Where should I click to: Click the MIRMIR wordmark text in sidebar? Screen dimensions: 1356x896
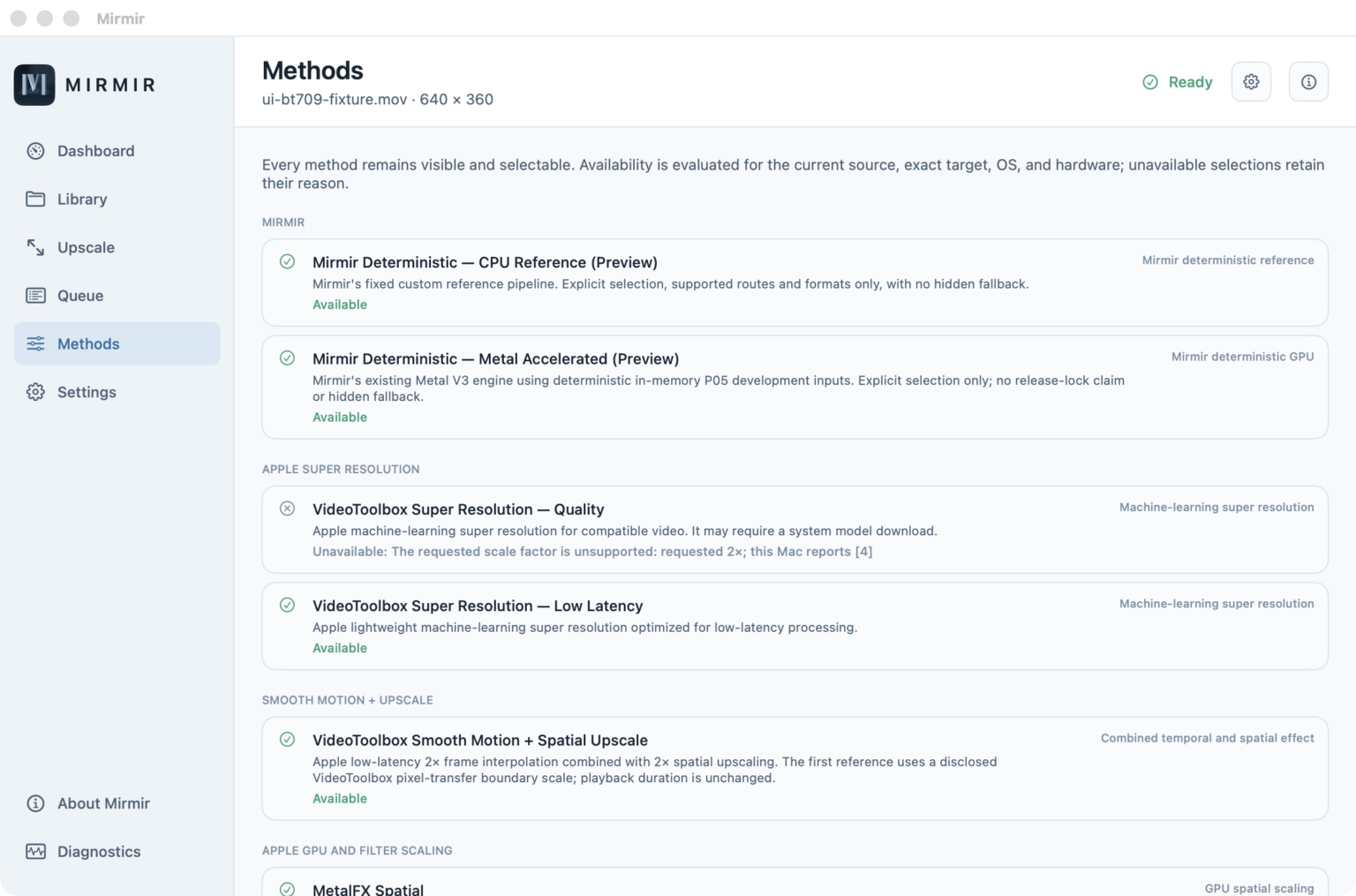(110, 85)
